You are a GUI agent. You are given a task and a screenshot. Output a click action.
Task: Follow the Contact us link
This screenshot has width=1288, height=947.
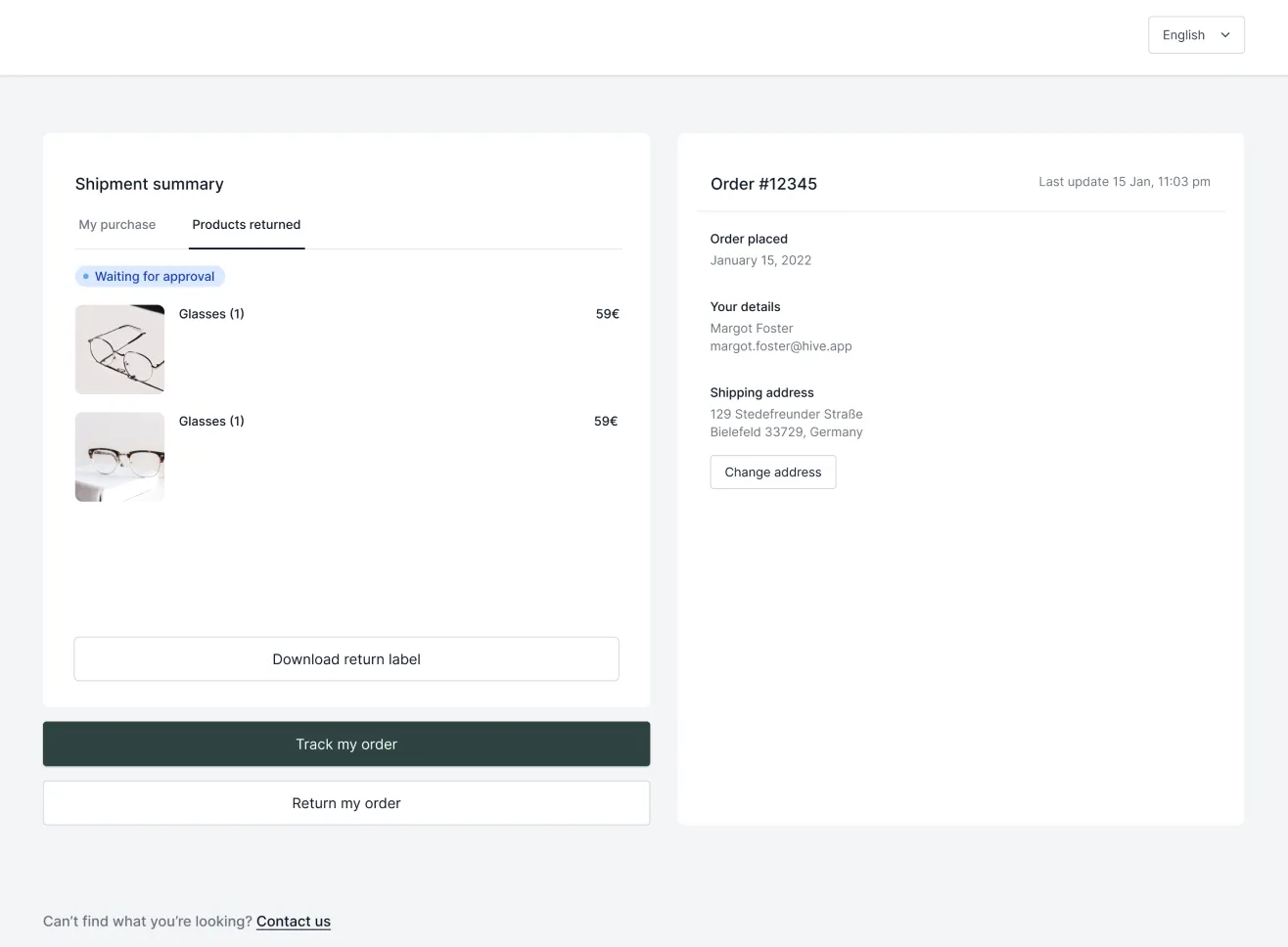(x=294, y=922)
